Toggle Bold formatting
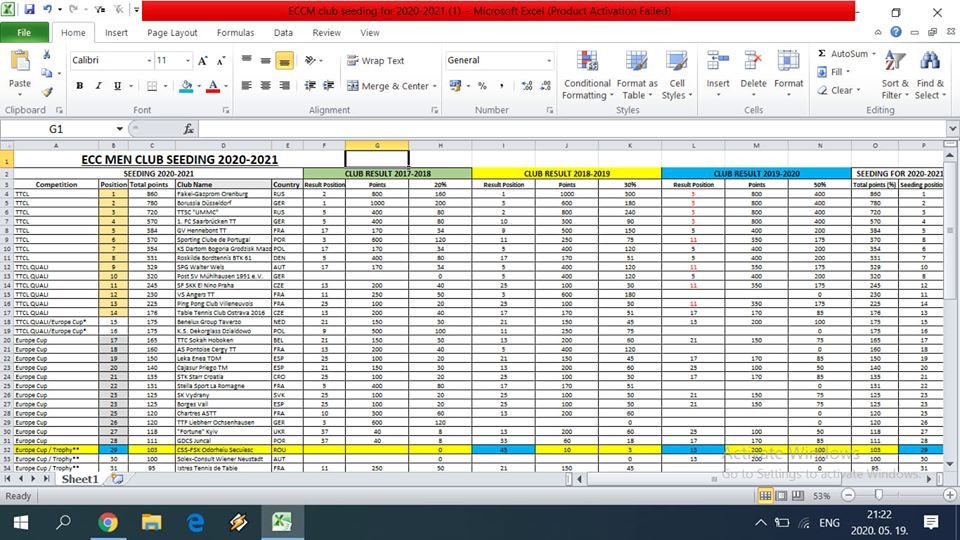960x540 pixels. (80, 86)
